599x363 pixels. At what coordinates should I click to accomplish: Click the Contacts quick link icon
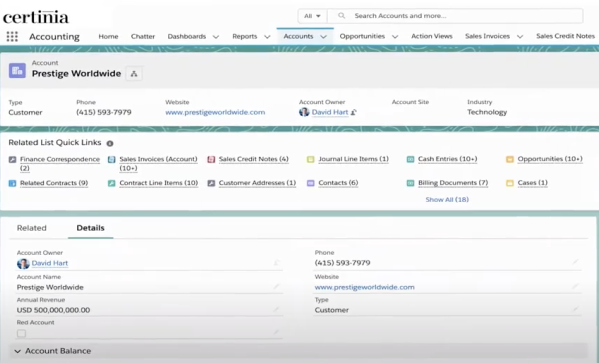pos(311,183)
